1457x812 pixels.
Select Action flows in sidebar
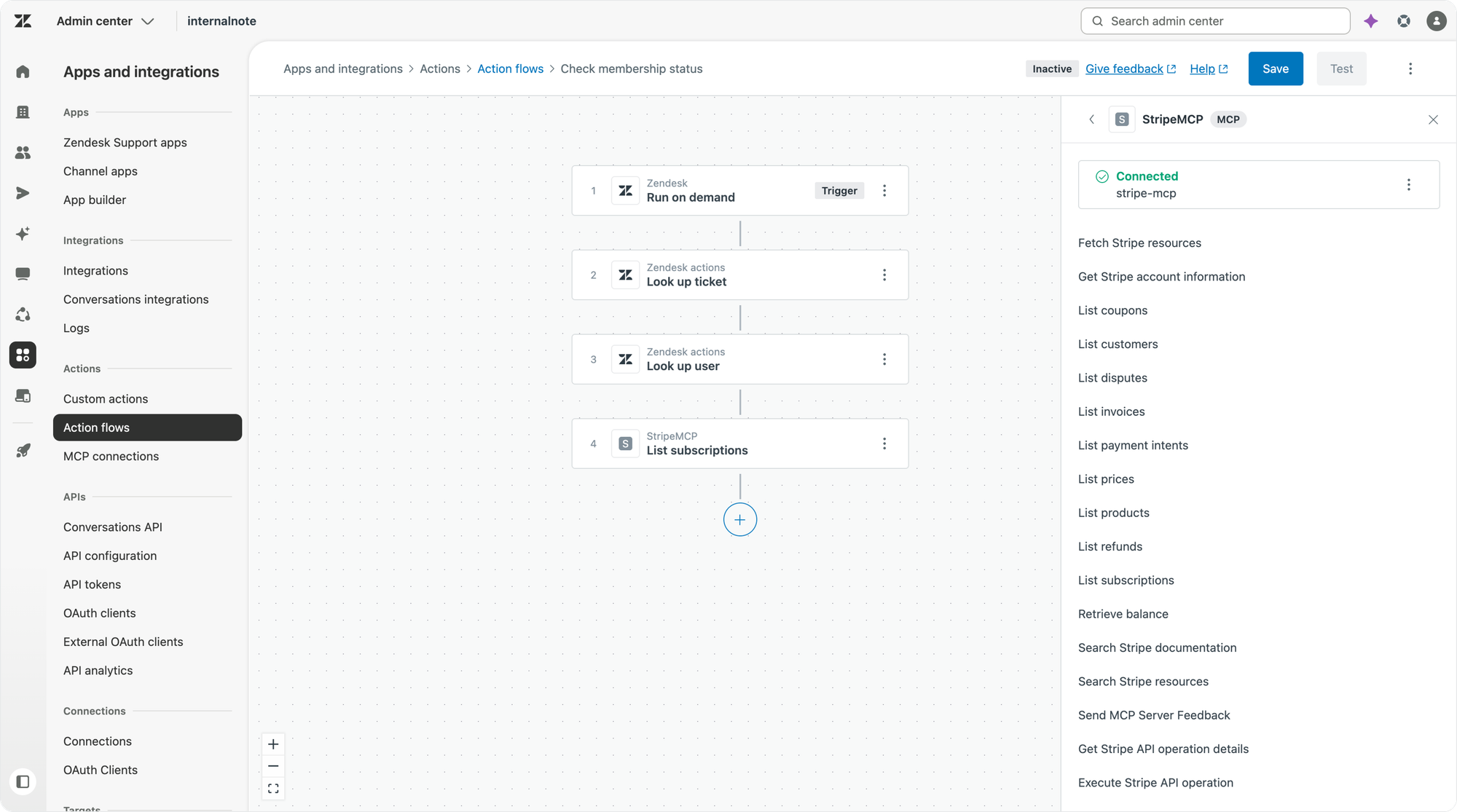point(147,427)
